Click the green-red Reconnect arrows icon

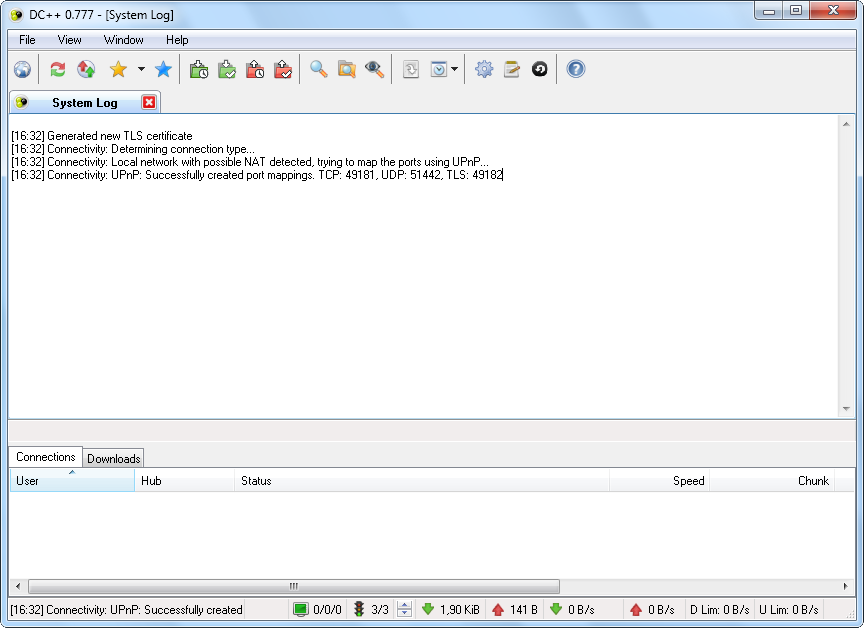click(57, 69)
